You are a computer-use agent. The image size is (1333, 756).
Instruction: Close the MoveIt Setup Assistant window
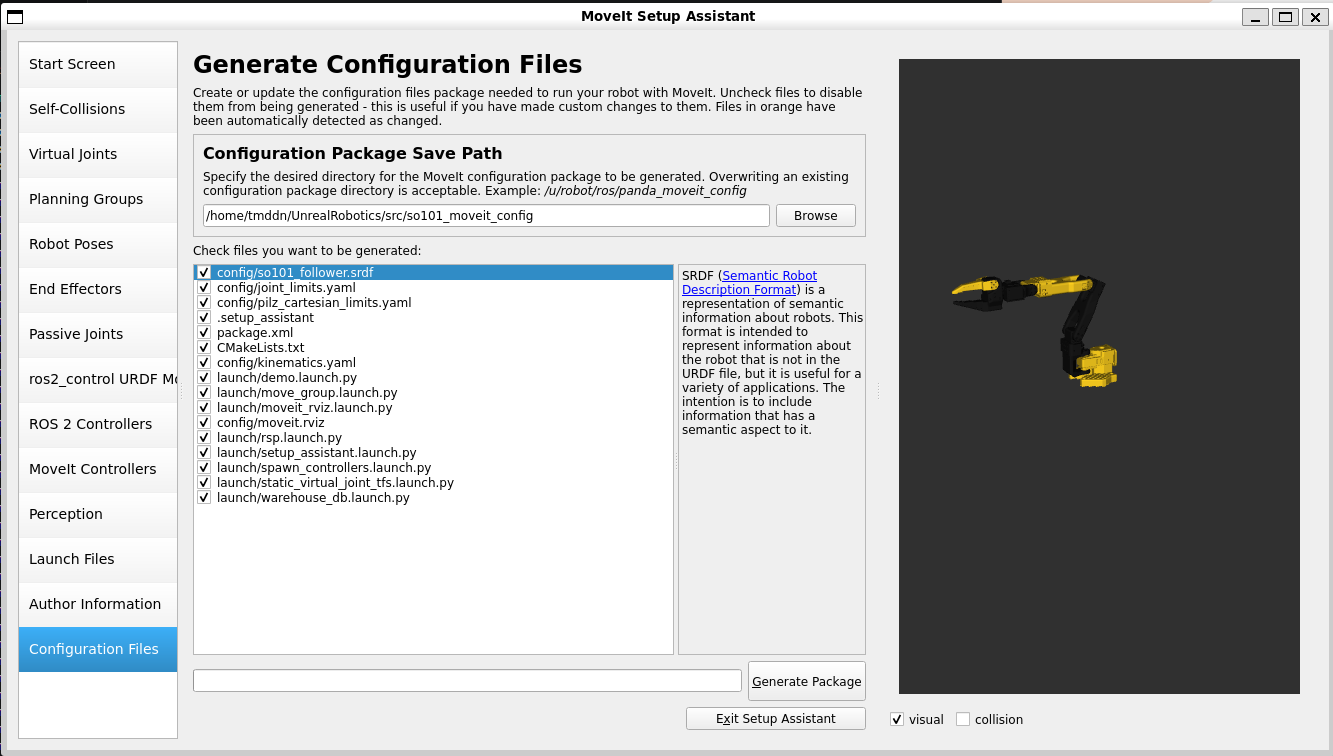pyautogui.click(x=1315, y=17)
